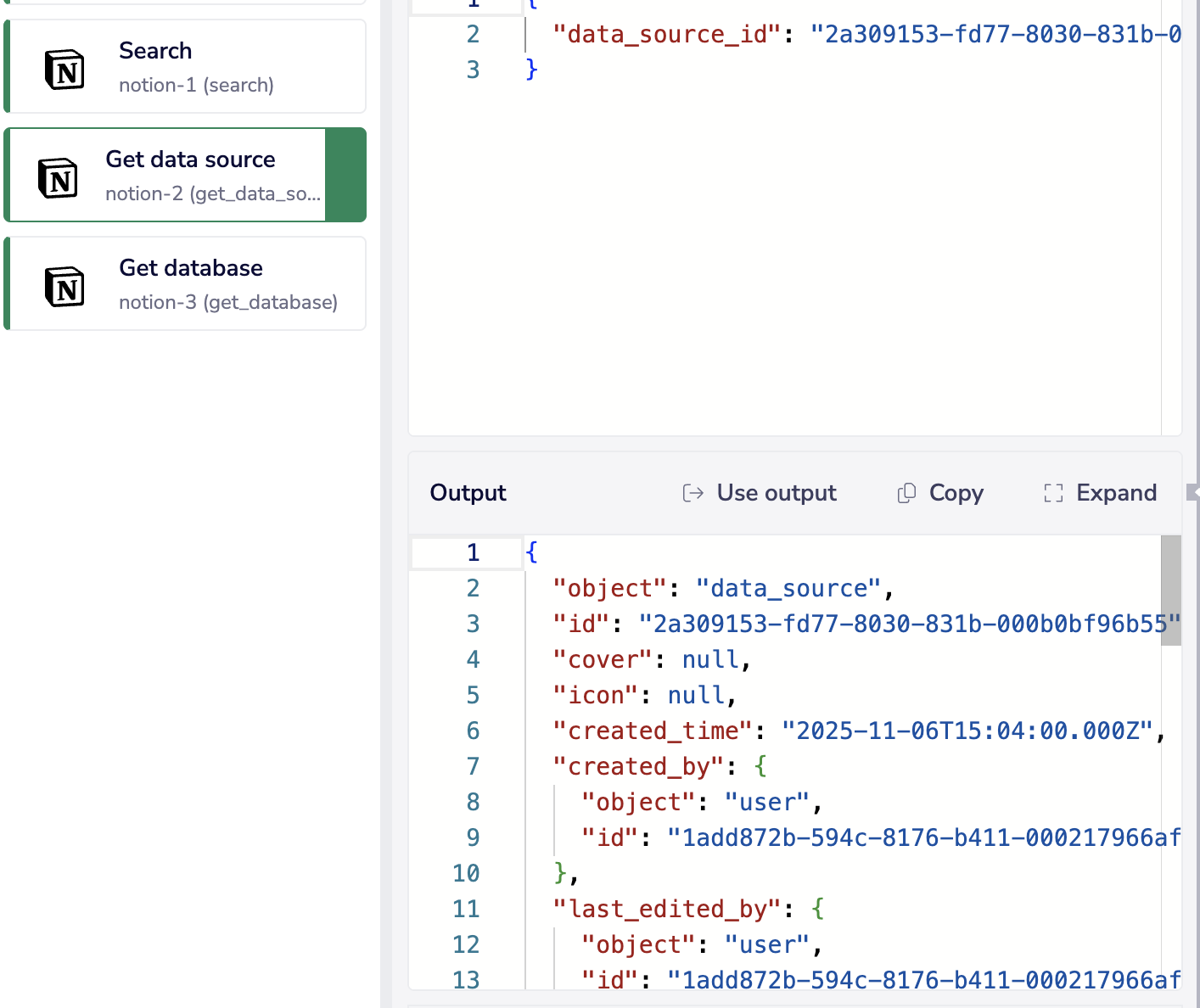Click the copy icon next to Copy label

(906, 493)
